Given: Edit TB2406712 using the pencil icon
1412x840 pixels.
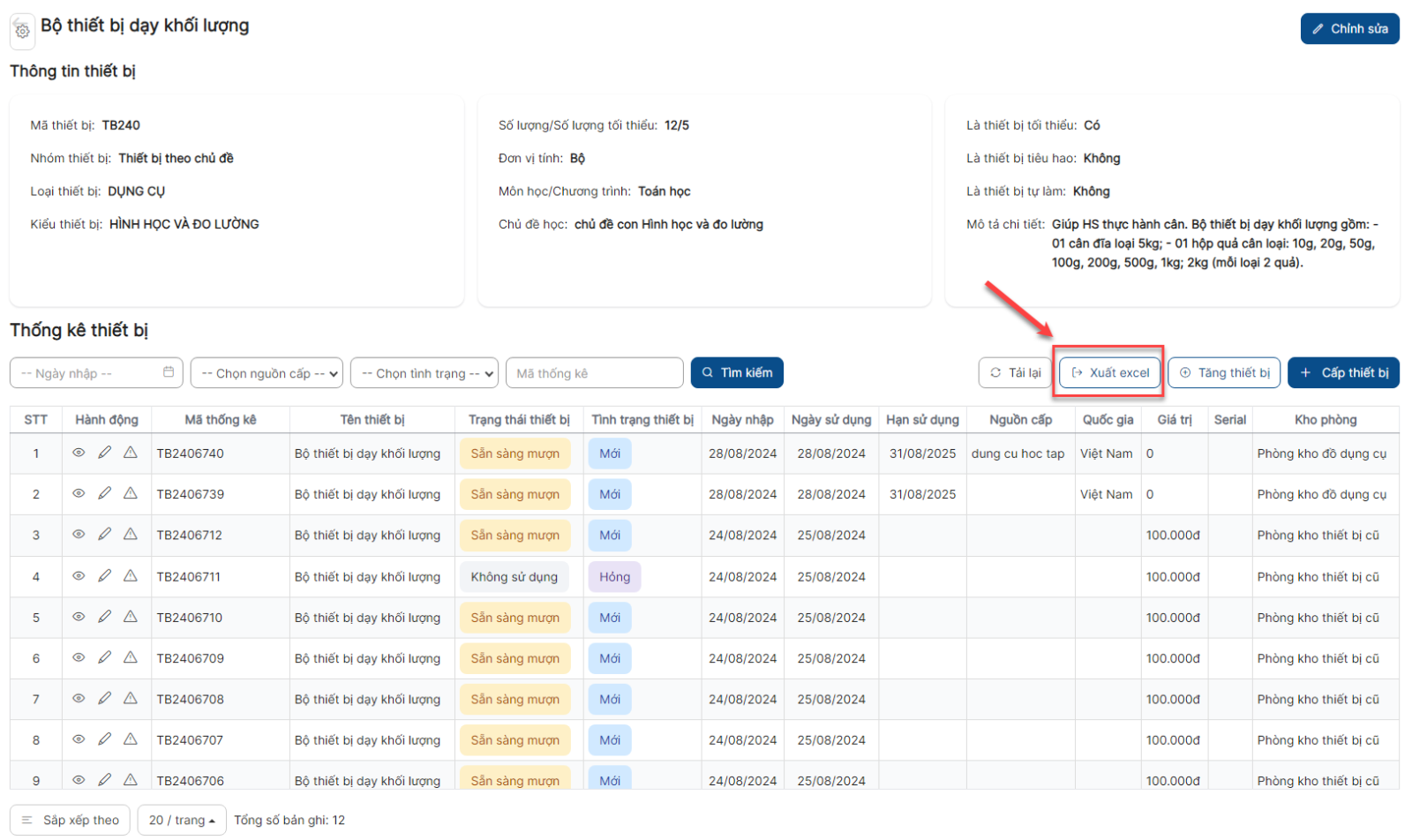Looking at the screenshot, I should click(x=104, y=534).
